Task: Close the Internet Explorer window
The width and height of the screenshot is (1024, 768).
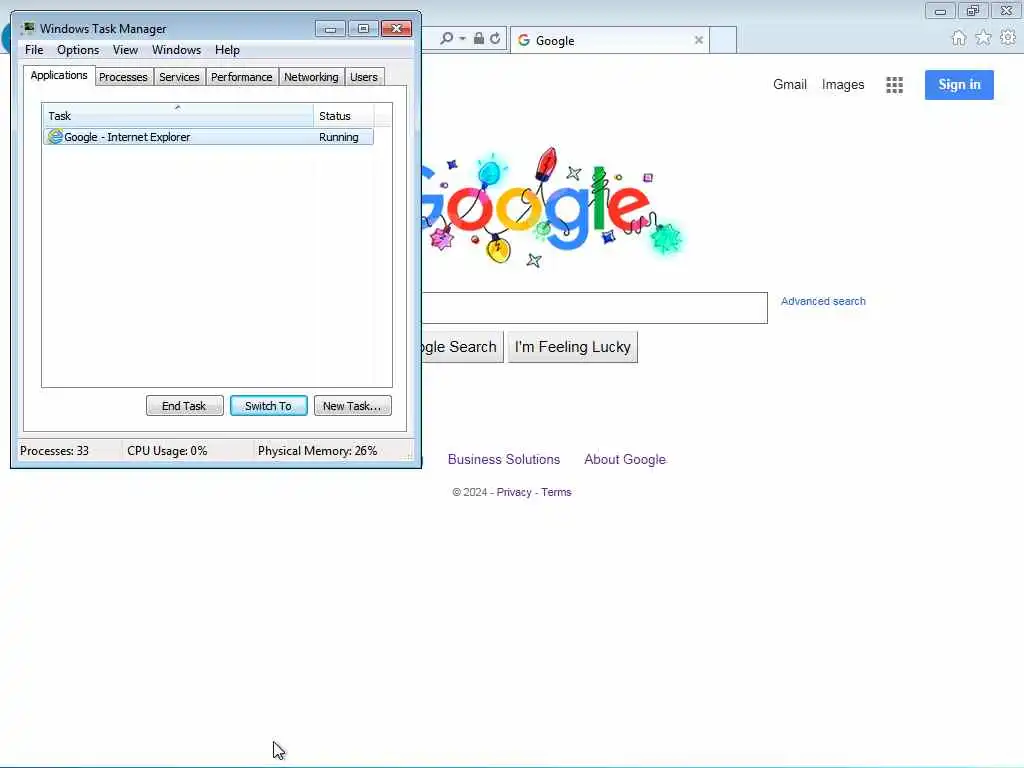Action: pos(1006,10)
